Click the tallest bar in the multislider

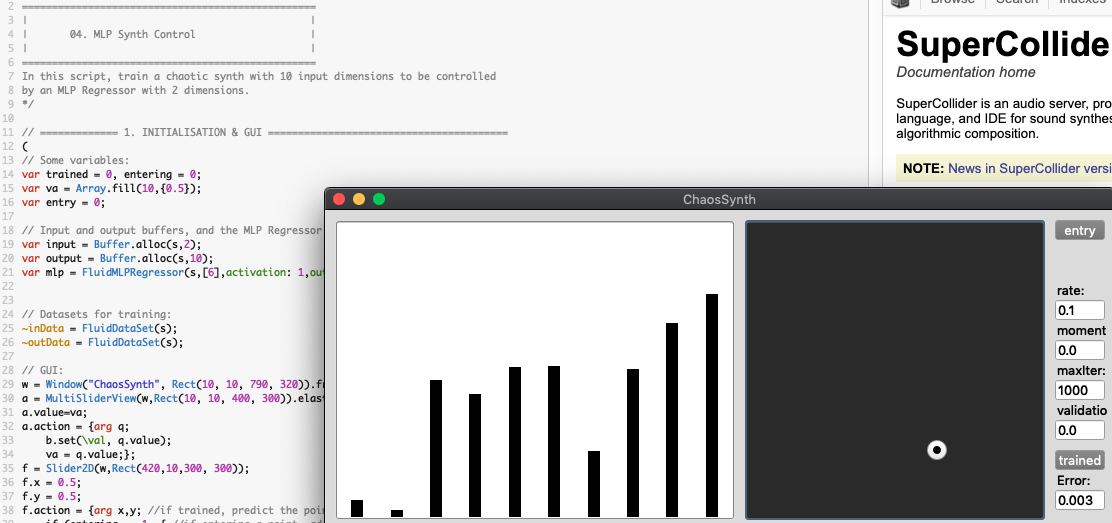[711, 405]
